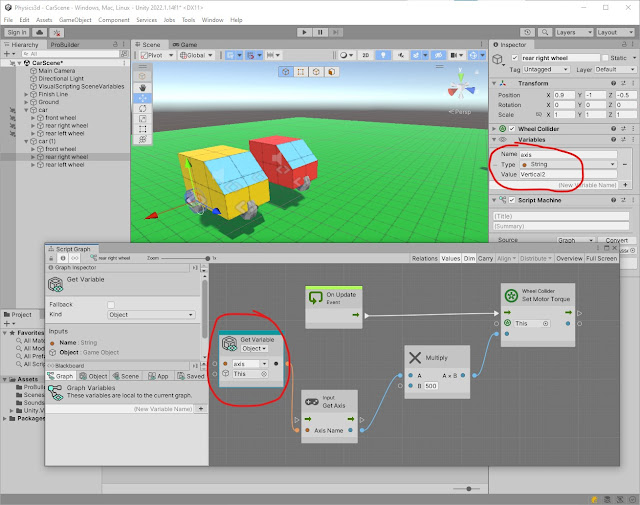Open the Layer Default dropdown
640x505 pixels.
(615, 69)
